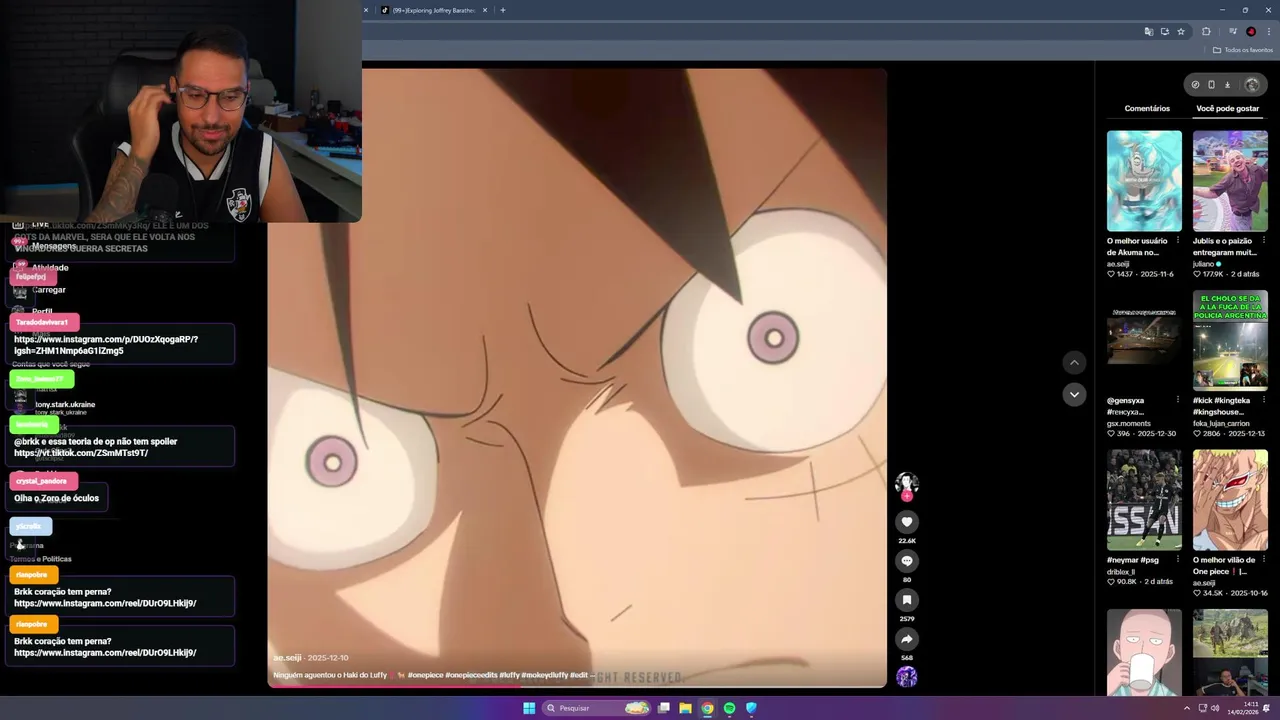Open profile avatar in TikTok header pill
The height and width of the screenshot is (720, 1280).
coord(1251,85)
